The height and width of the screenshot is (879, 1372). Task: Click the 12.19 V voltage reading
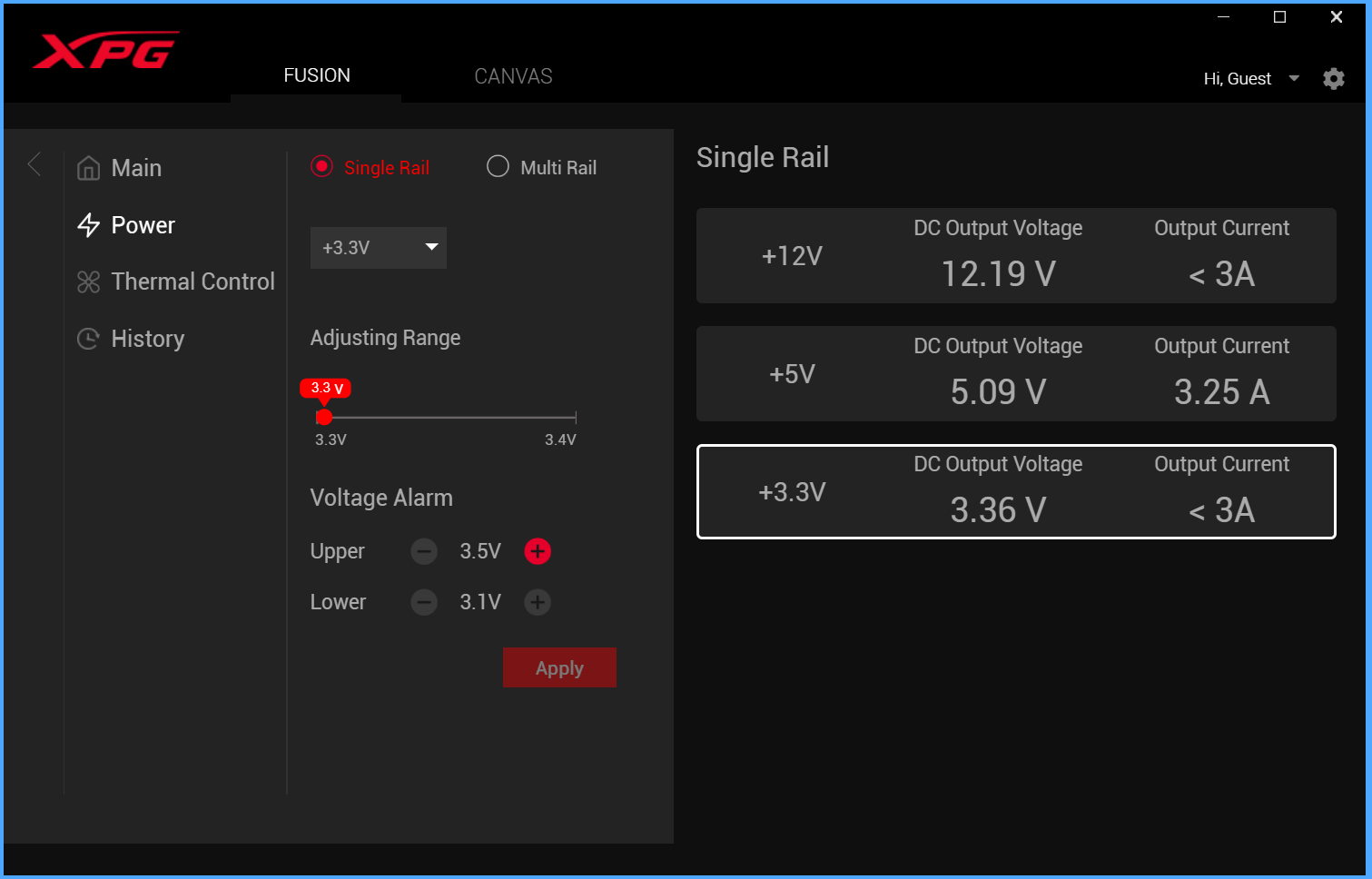998,274
